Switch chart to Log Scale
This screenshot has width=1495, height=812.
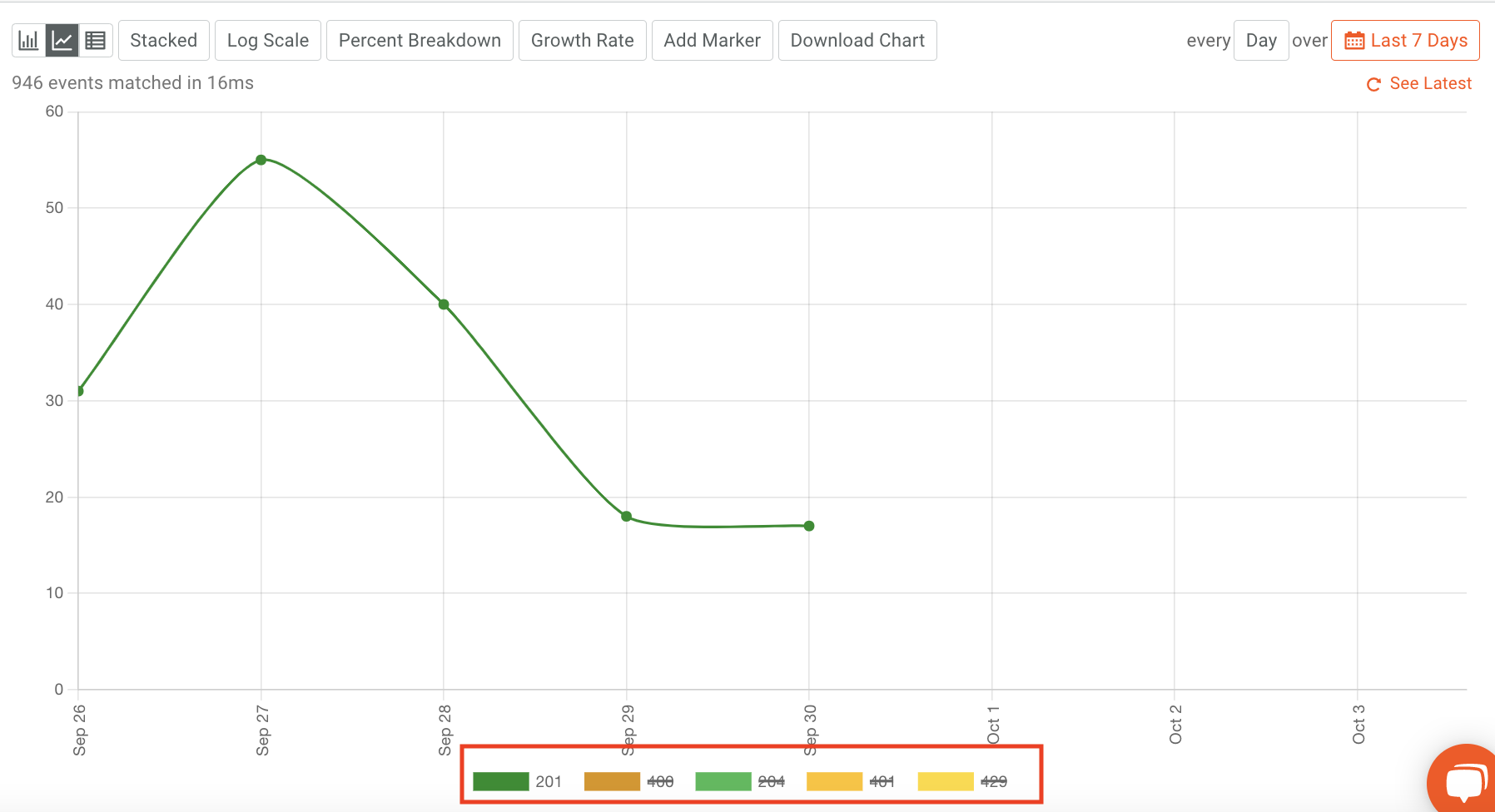click(x=267, y=39)
